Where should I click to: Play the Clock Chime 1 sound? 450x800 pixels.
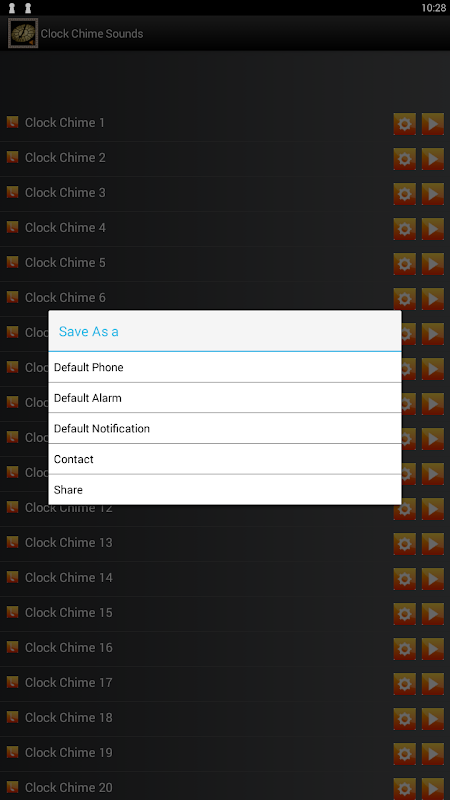(433, 124)
